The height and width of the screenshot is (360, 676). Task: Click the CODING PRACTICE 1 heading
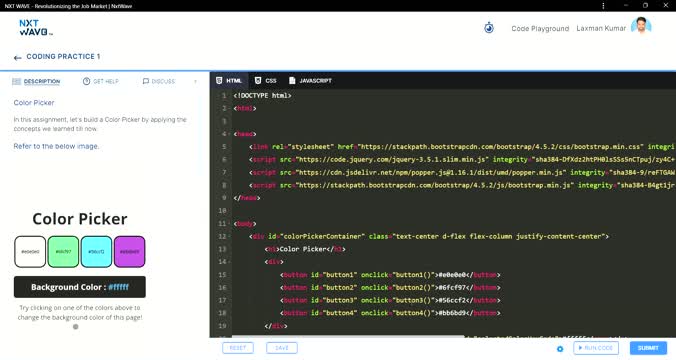(x=63, y=56)
